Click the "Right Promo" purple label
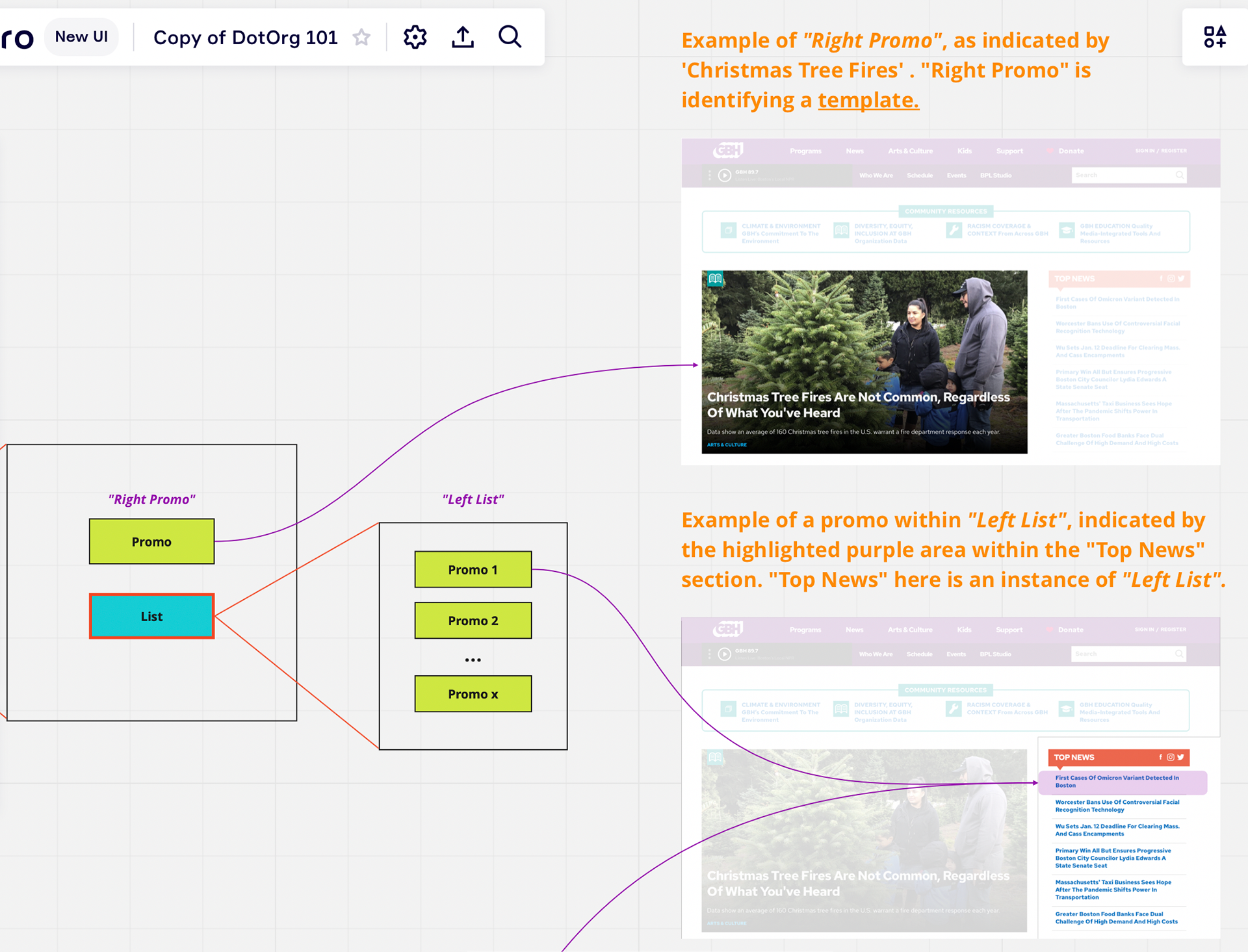This screenshot has height=952, width=1248. (x=151, y=499)
